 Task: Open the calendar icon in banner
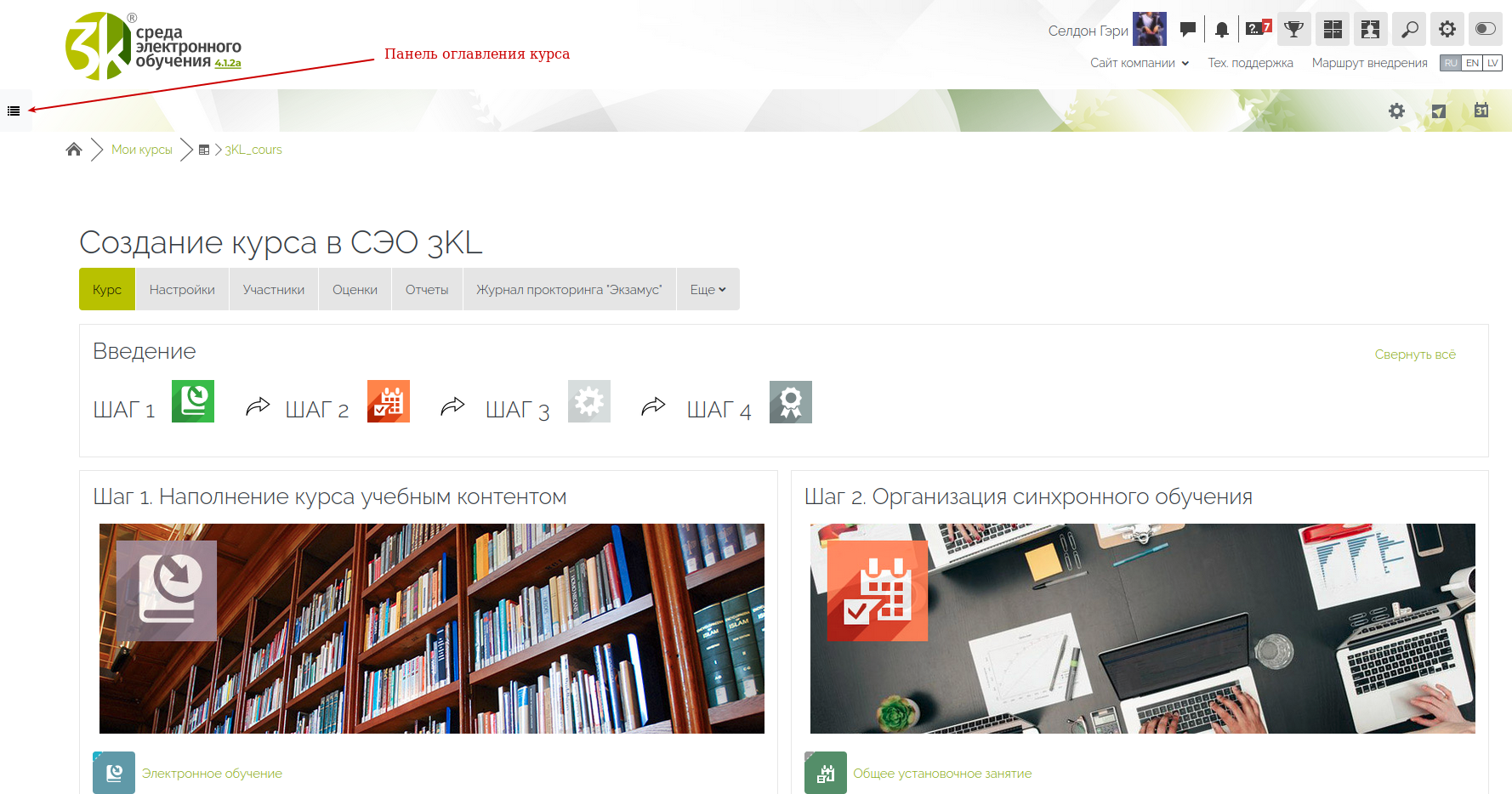pyautogui.click(x=1481, y=111)
